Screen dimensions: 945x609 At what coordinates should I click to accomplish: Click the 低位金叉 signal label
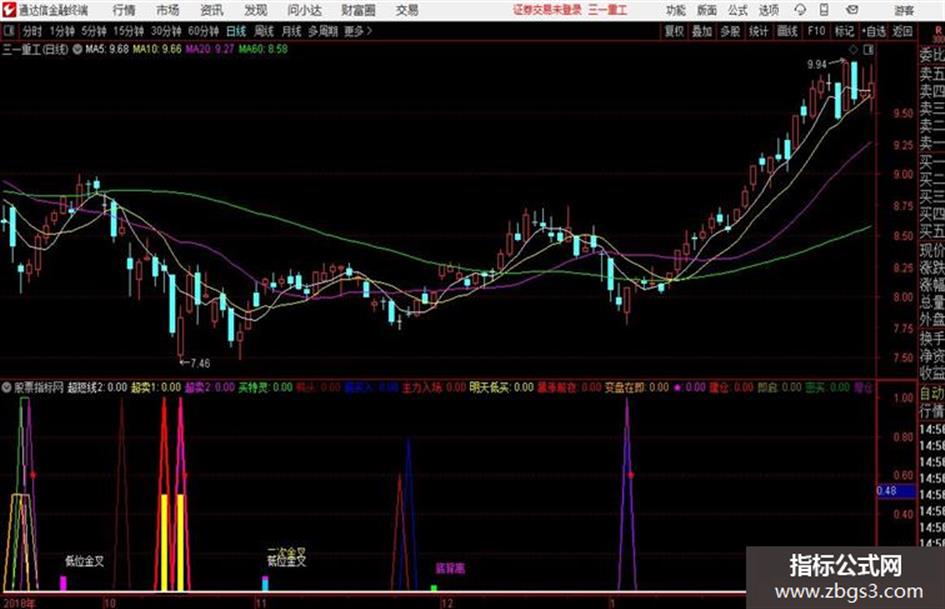(x=85, y=561)
